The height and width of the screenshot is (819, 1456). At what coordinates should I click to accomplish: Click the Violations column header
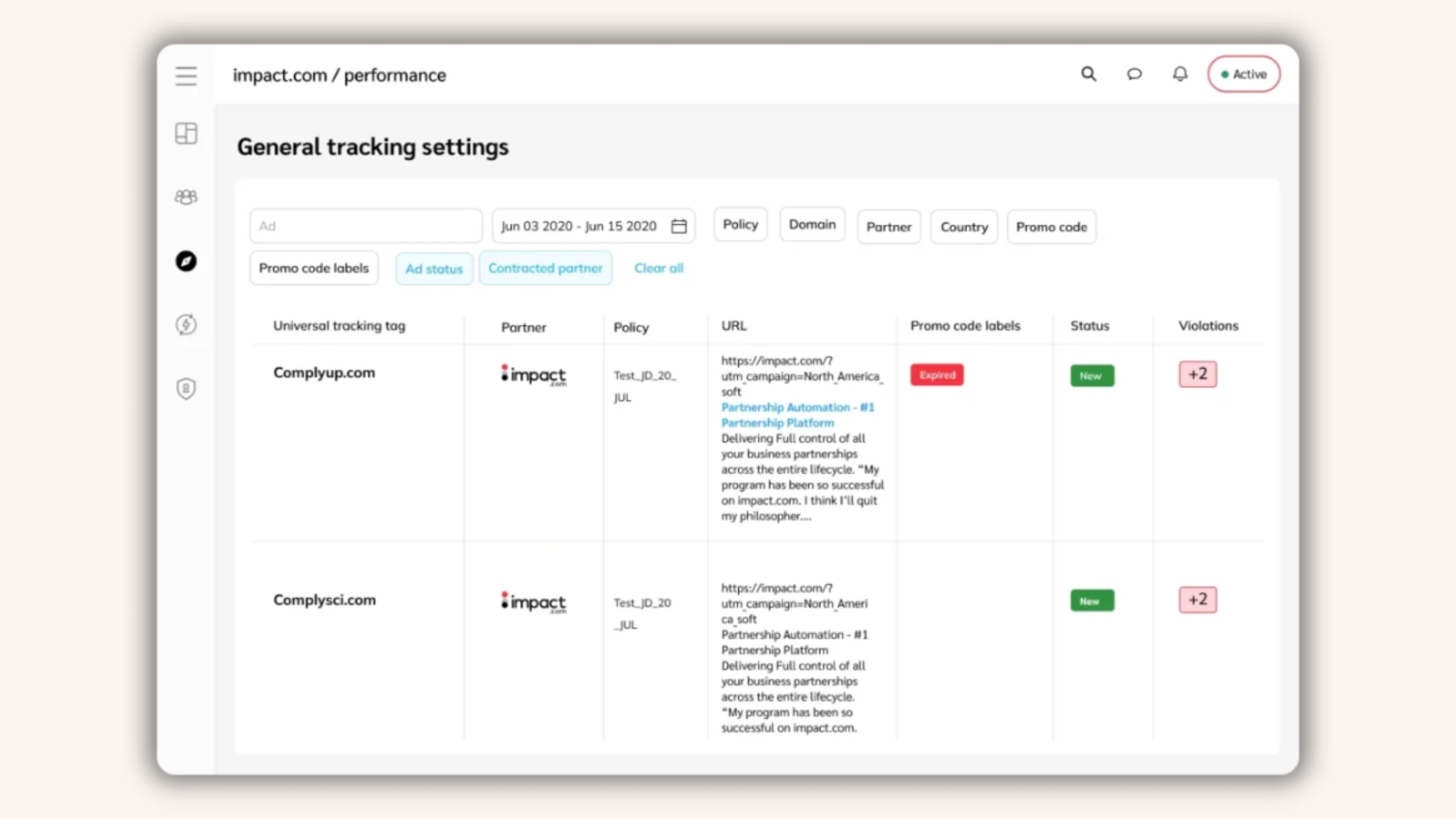1208,326
